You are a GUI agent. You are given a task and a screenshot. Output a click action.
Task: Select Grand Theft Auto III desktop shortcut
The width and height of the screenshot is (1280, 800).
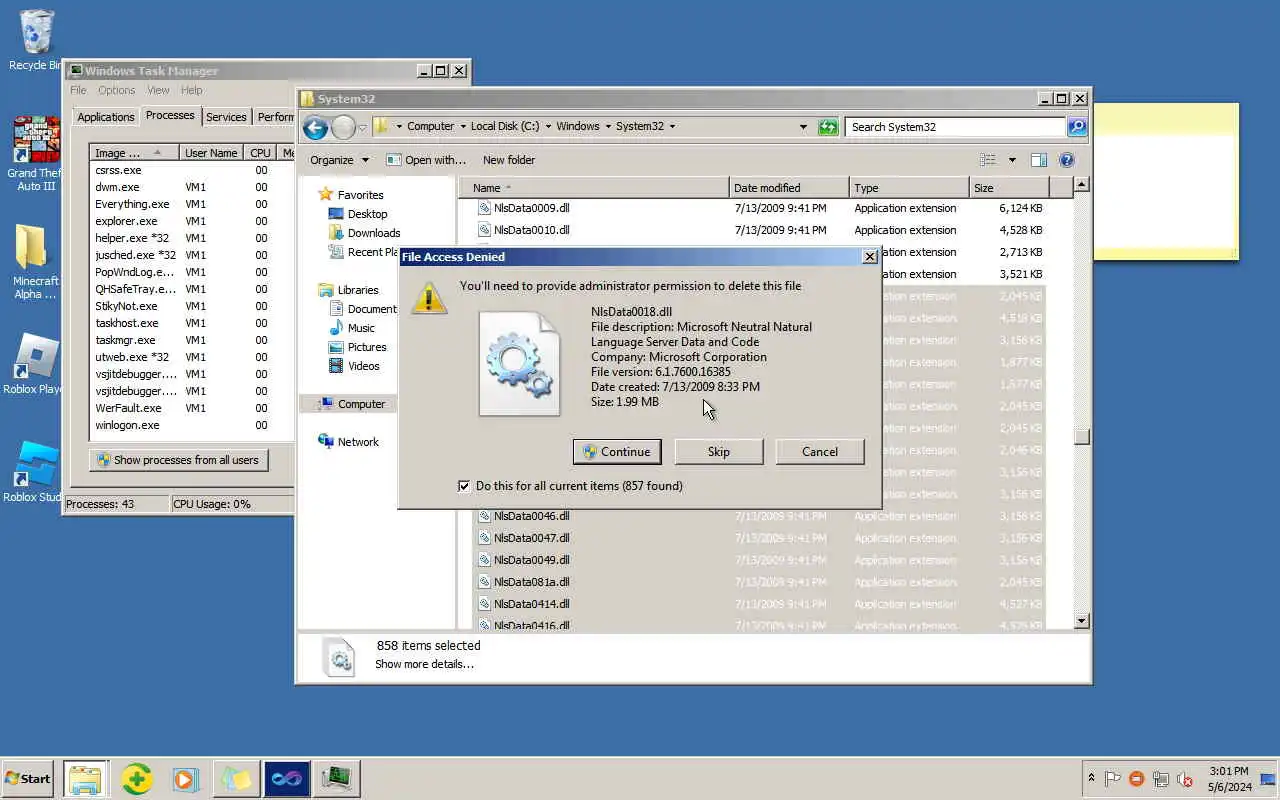(36, 153)
